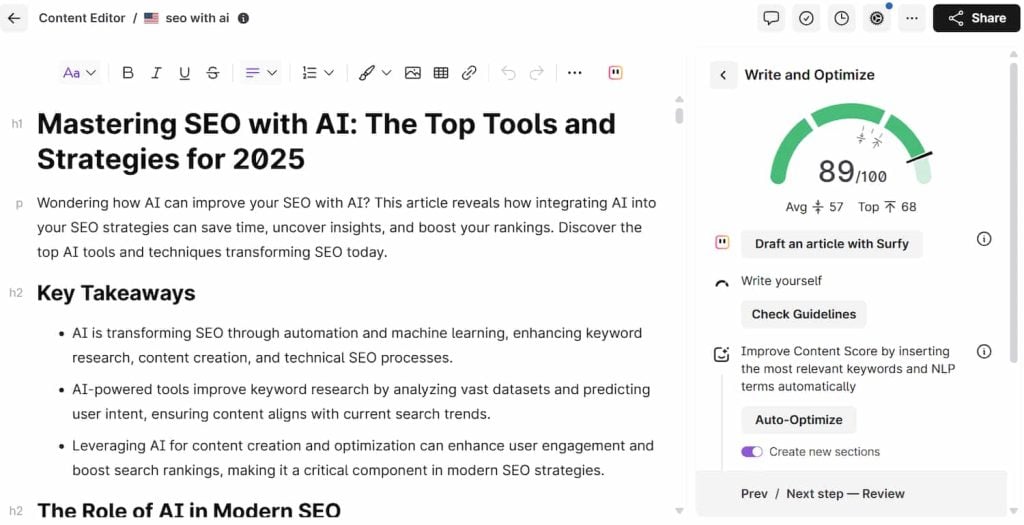Image resolution: width=1024 pixels, height=525 pixels.
Task: Open the numbered list dropdown
Action: pos(318,73)
